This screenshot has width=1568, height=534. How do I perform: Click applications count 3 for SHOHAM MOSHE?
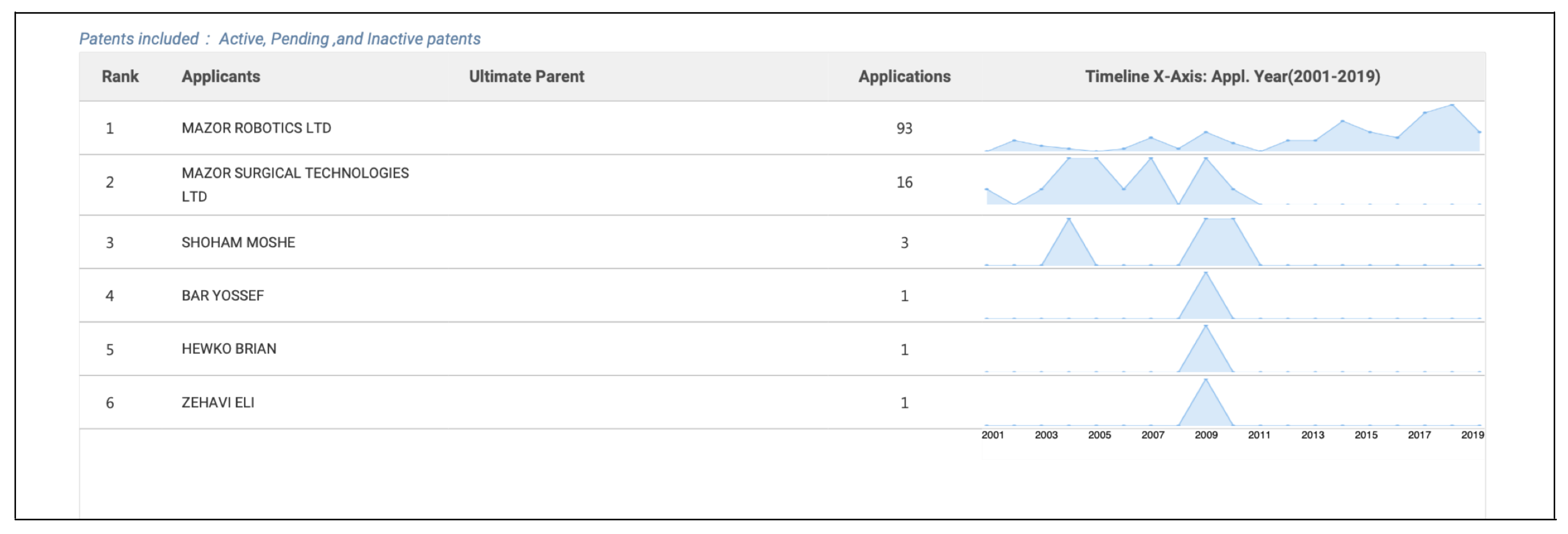point(904,243)
